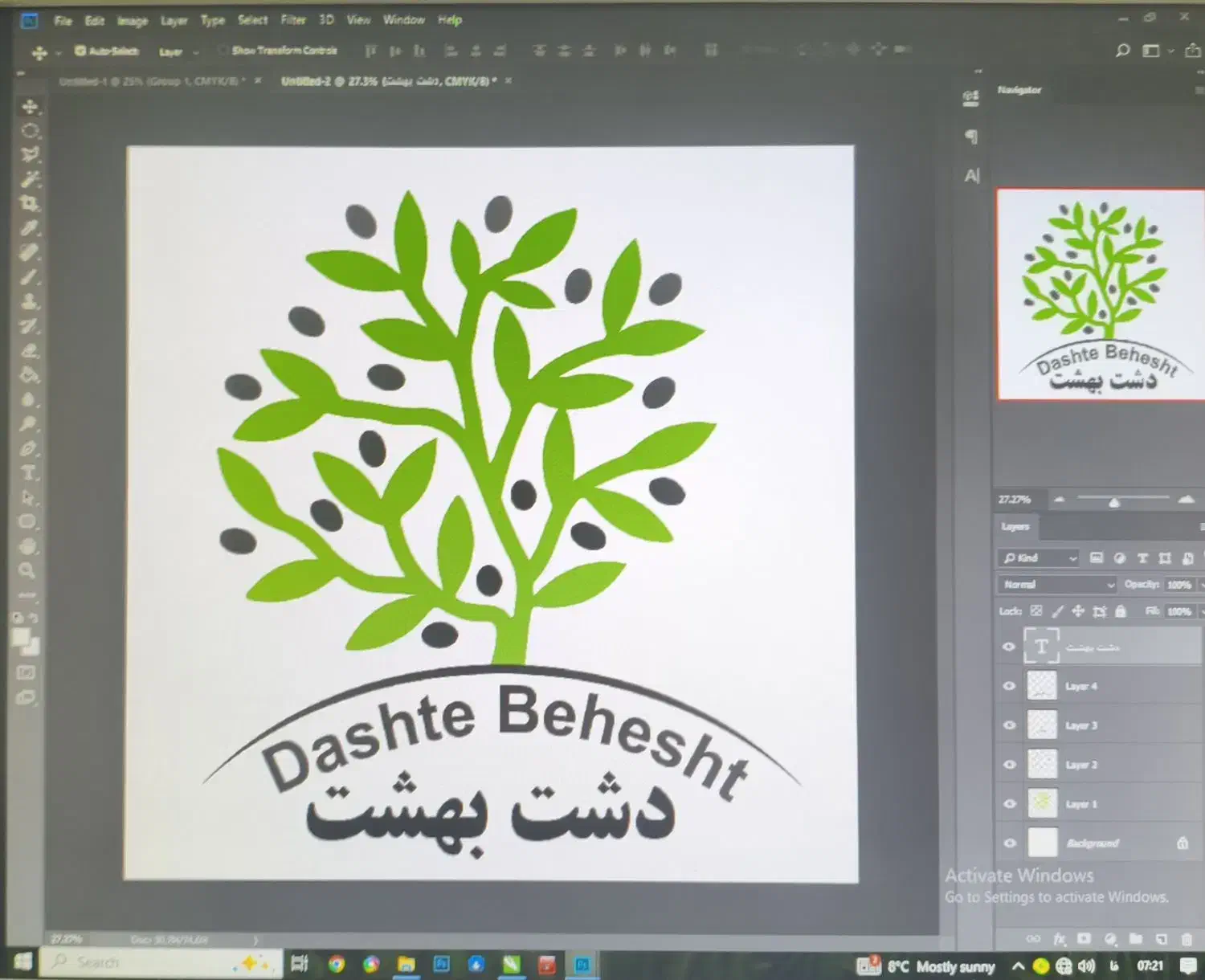The width and height of the screenshot is (1205, 980).
Task: Select the Magic Wand tool
Action: tap(30, 179)
